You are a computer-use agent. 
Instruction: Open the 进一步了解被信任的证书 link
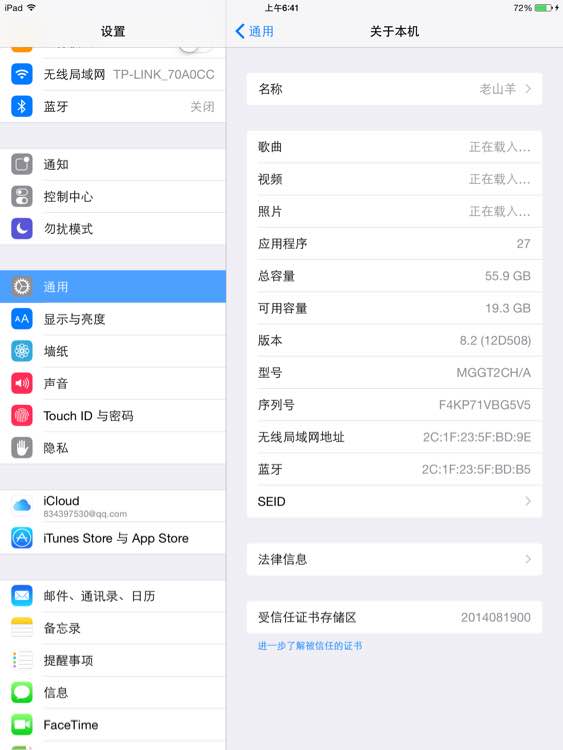[x=310, y=646]
